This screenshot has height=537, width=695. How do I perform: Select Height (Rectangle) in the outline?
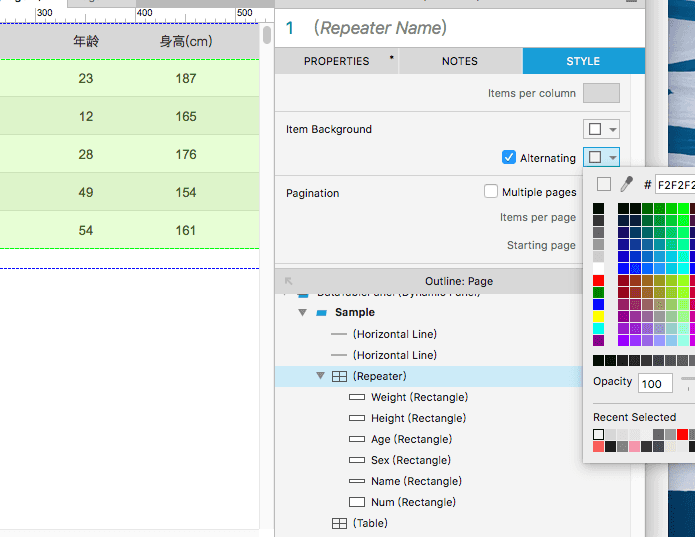click(418, 418)
